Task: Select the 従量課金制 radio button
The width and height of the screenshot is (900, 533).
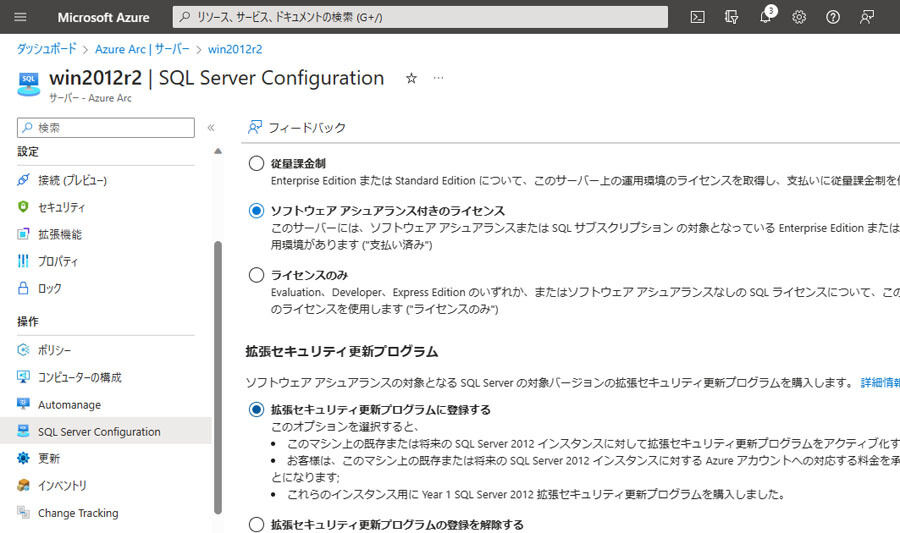Action: pyautogui.click(x=256, y=164)
